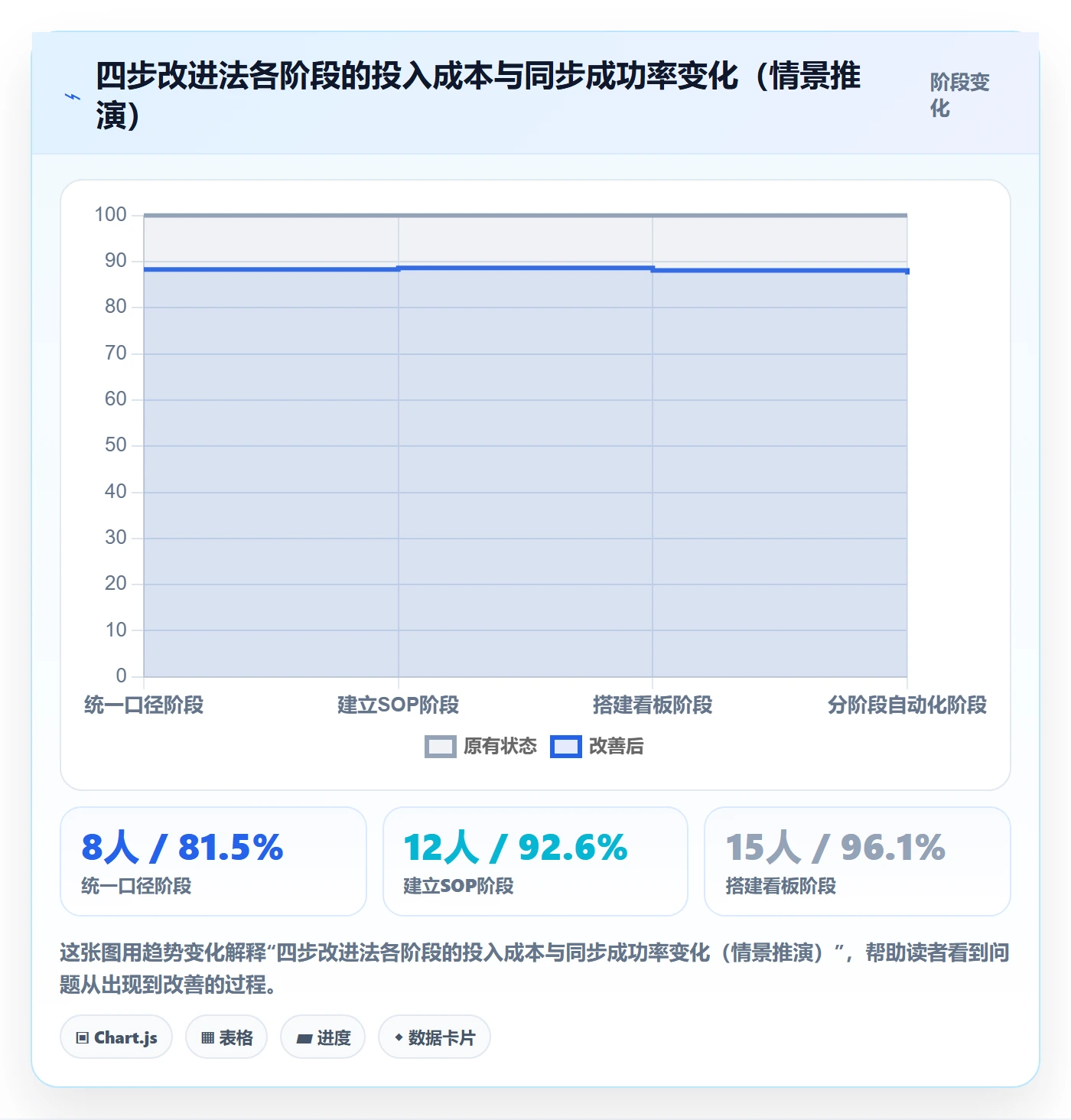Toggle the 原有状态 legend item
Screen dimensions: 1071x1120
point(481,746)
